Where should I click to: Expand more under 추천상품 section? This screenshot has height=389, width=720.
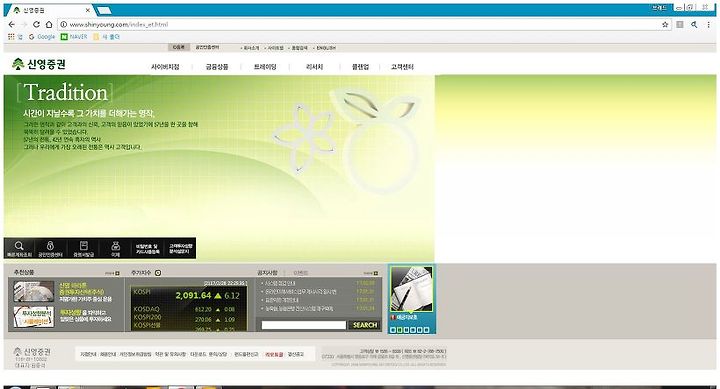[x=112, y=273]
